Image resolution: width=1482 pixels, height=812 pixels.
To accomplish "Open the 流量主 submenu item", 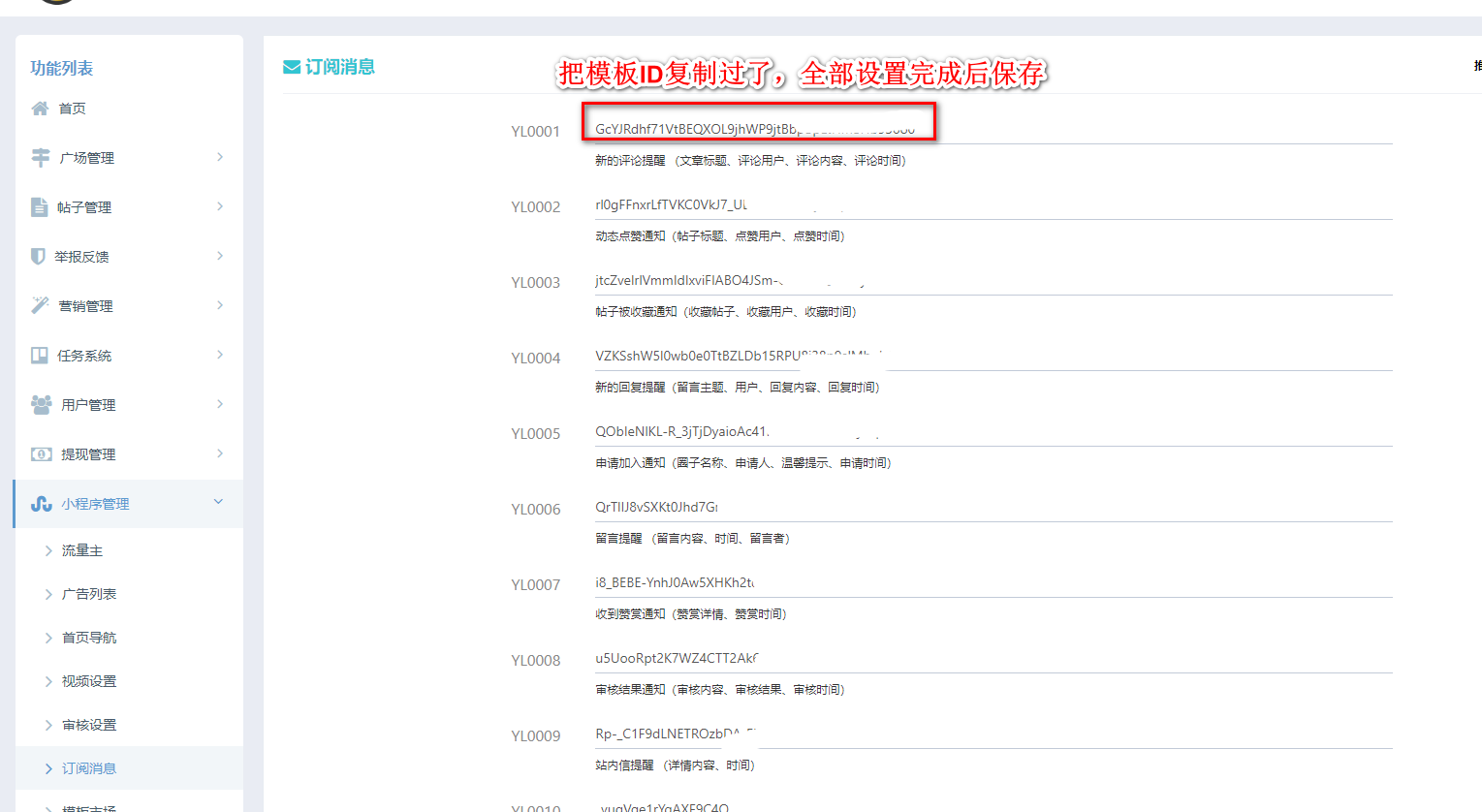I will tap(82, 550).
